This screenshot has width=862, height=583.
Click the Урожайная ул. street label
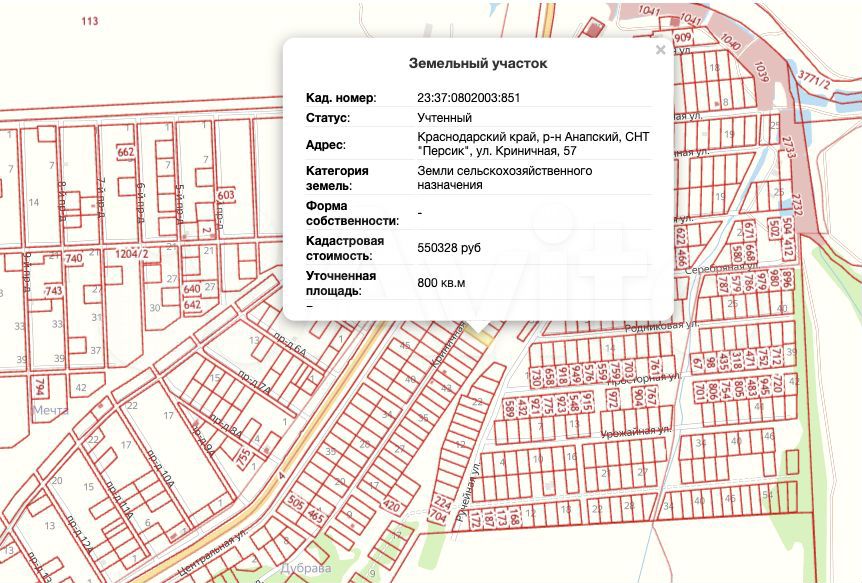[636, 431]
